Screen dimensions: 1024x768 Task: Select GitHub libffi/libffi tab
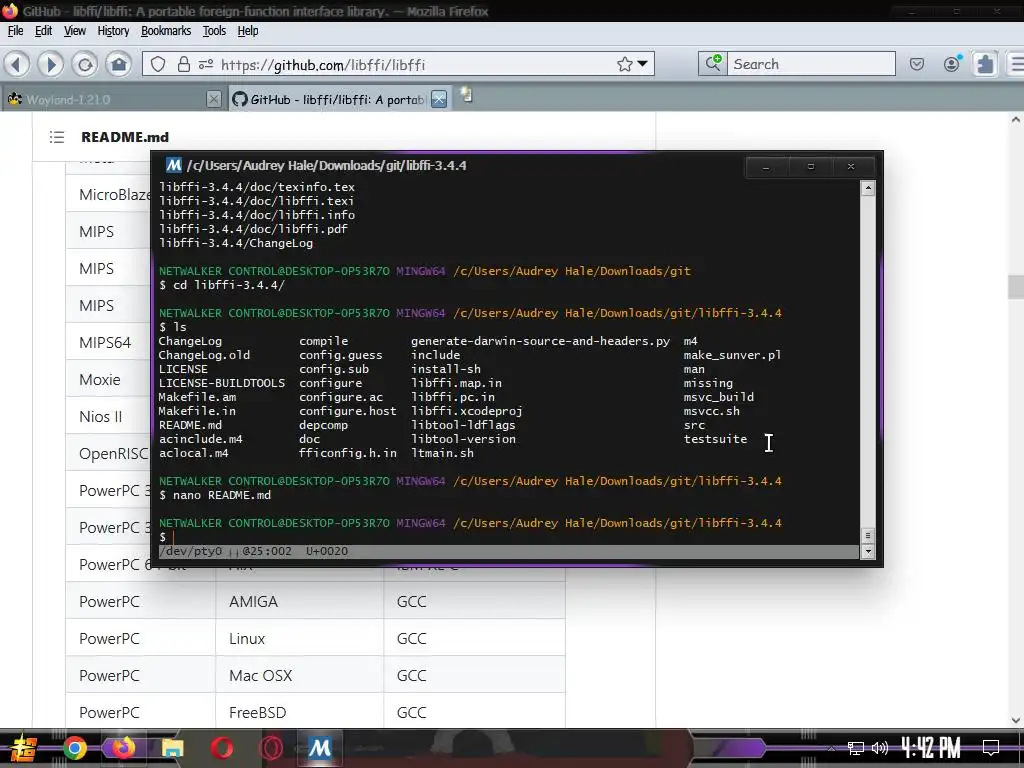(x=328, y=99)
